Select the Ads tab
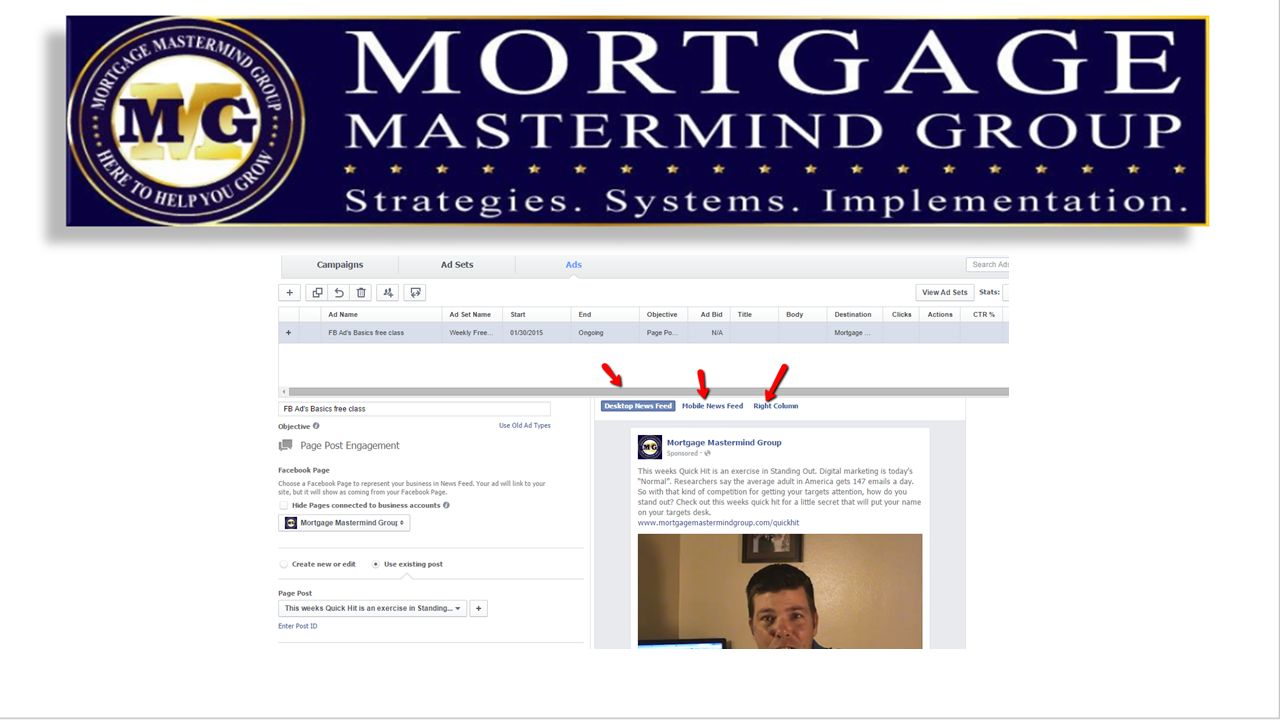Screen dimensions: 1280x720 [573, 265]
